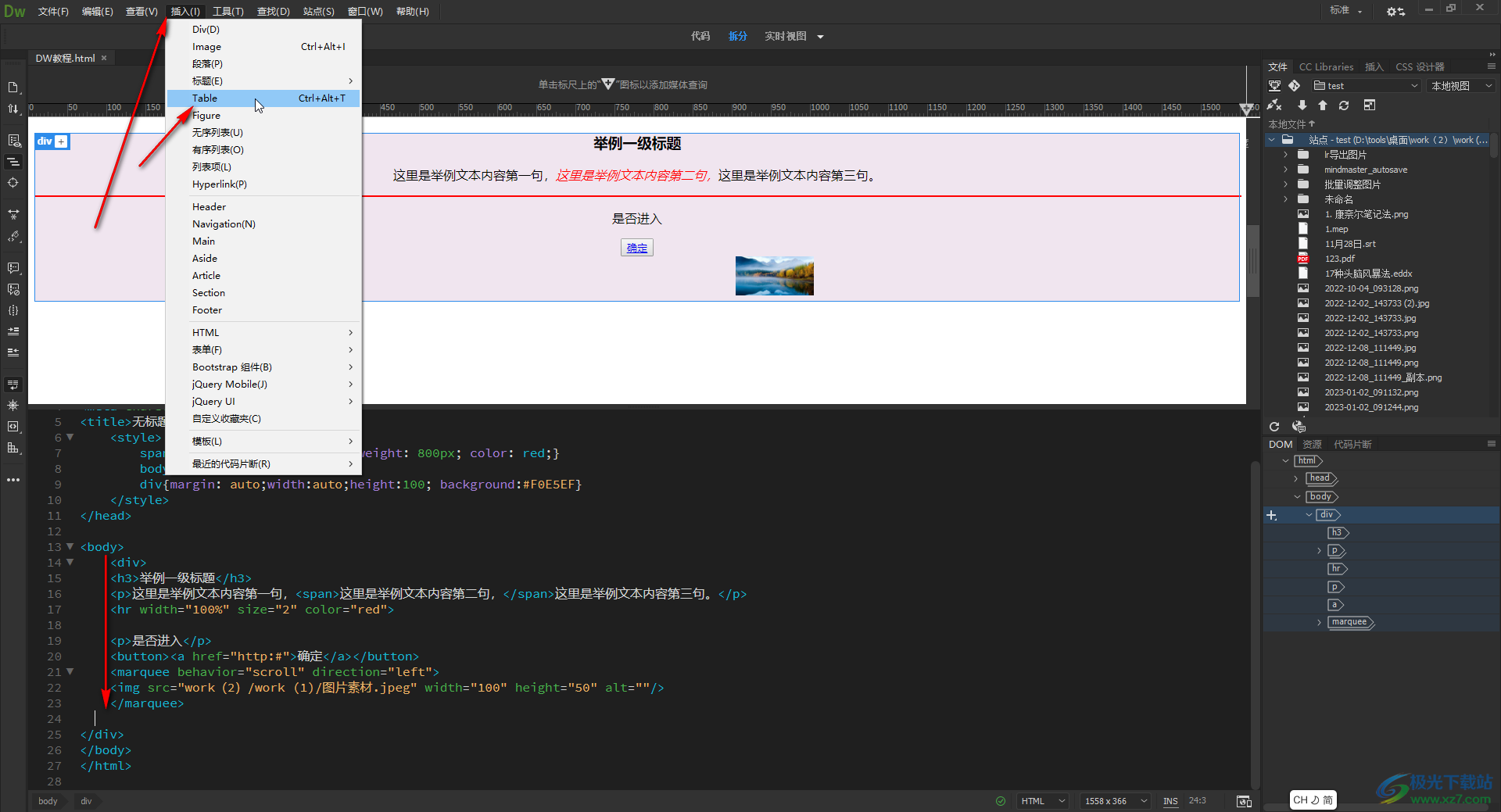The height and width of the screenshot is (812, 1501).
Task: Select the h3 node in DOM panel
Action: tap(1338, 533)
